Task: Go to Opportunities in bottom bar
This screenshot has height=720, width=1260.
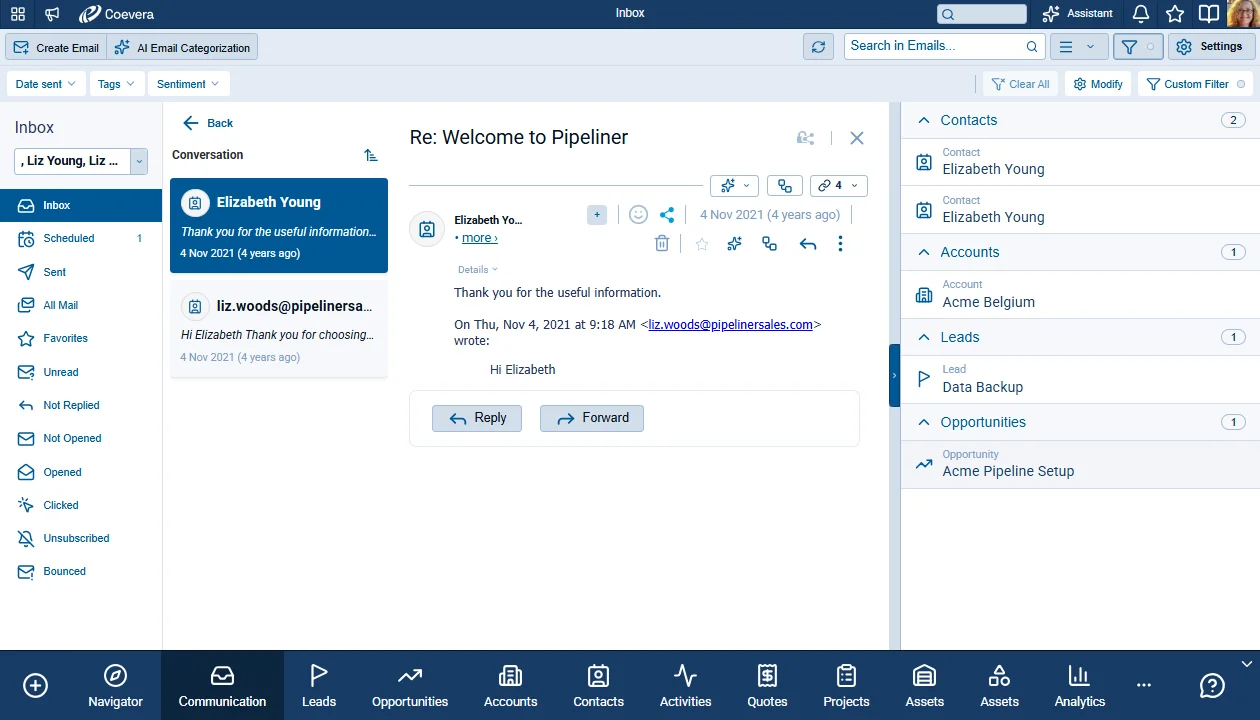Action: point(410,685)
